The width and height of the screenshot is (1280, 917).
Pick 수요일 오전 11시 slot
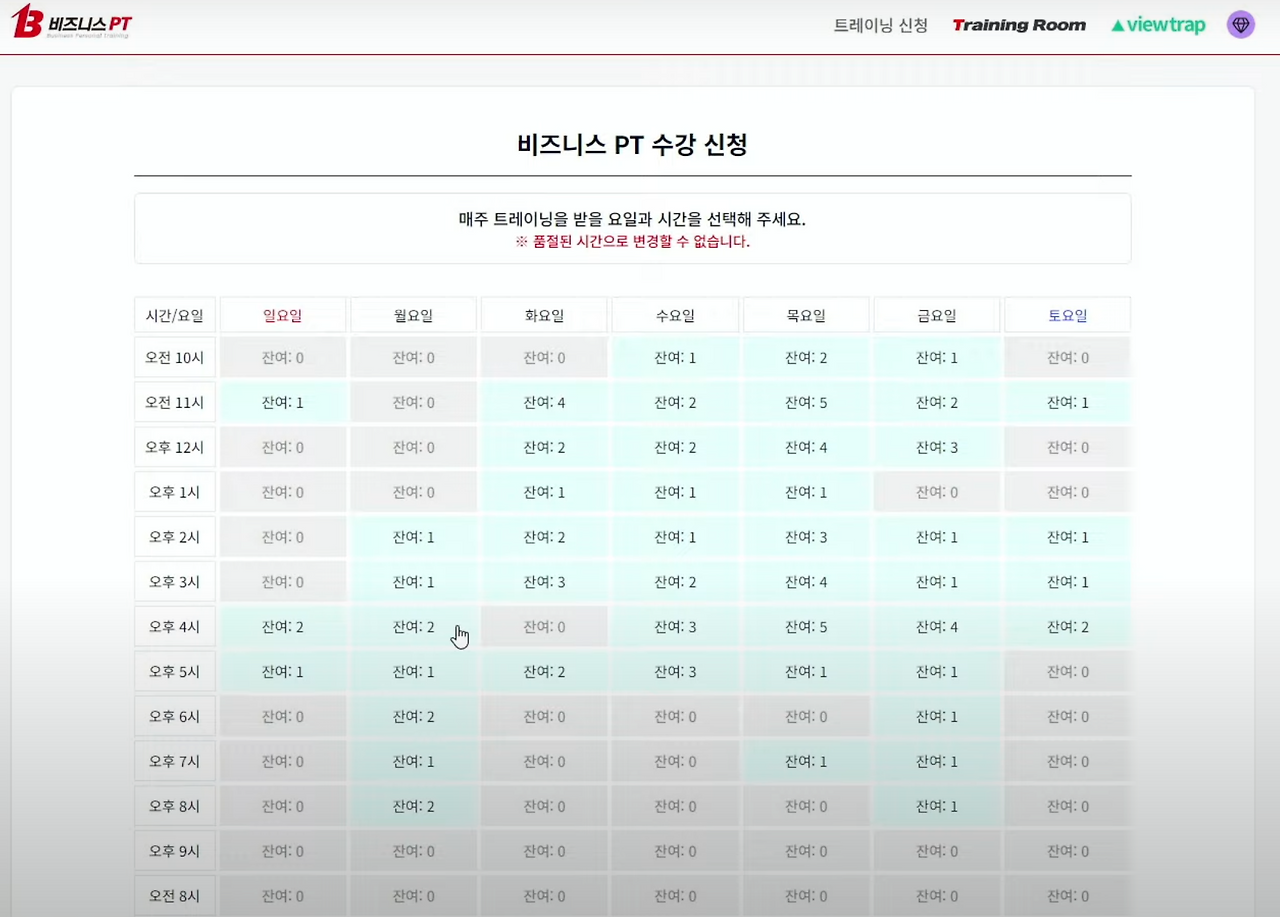(675, 403)
